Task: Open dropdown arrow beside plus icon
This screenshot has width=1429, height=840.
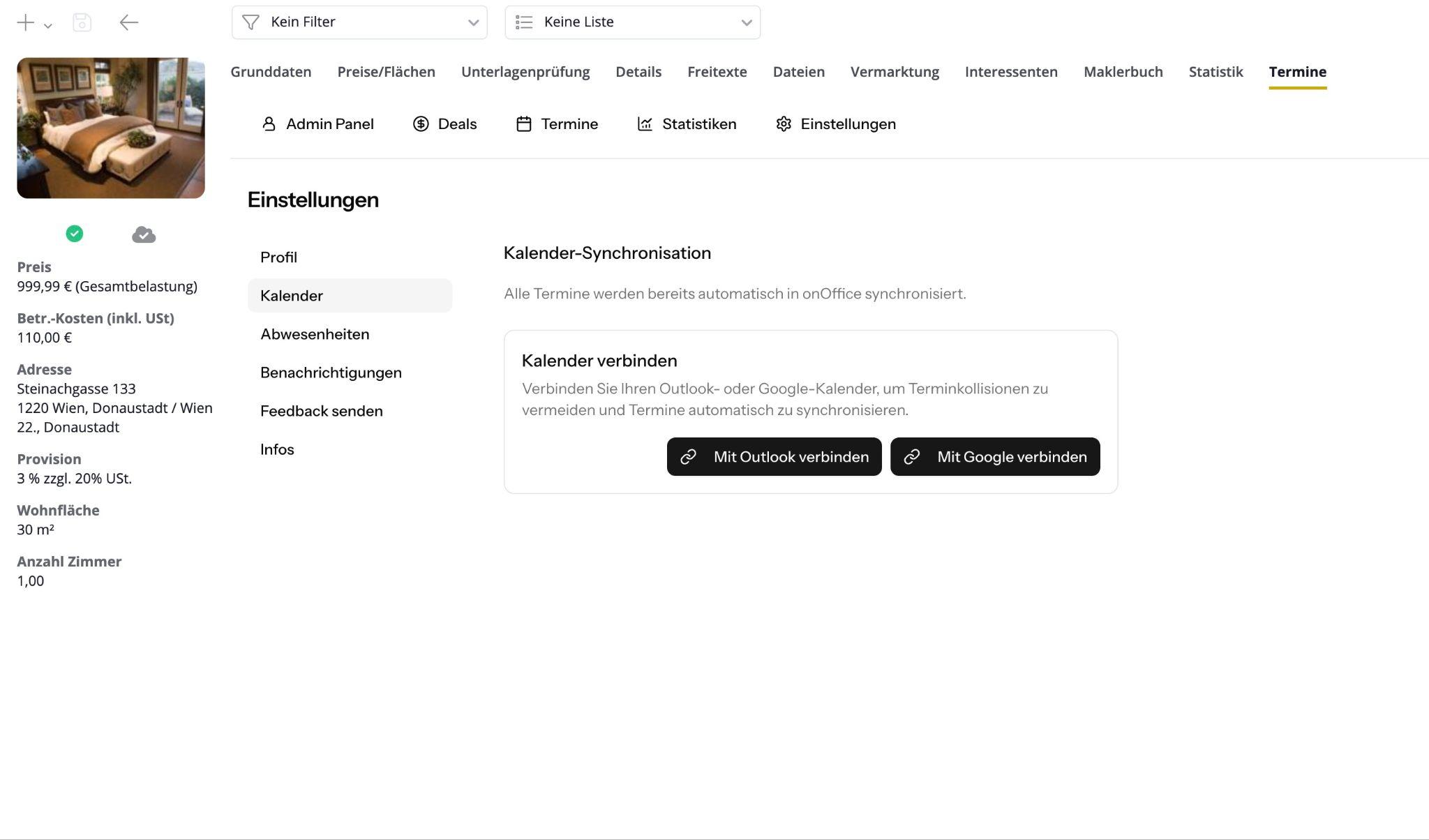Action: 48,26
